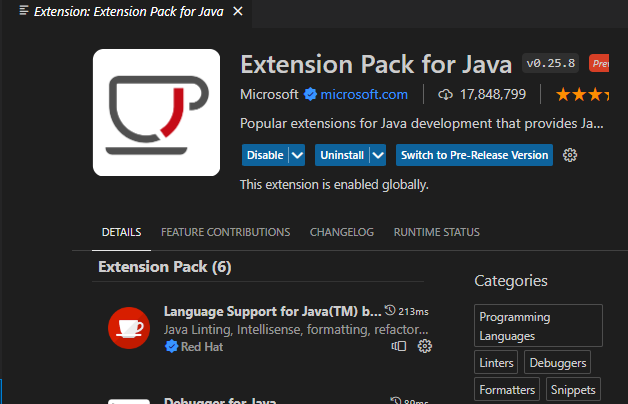The width and height of the screenshot is (628, 404).
Task: Click the 213ms activation time icon
Action: coord(390,310)
